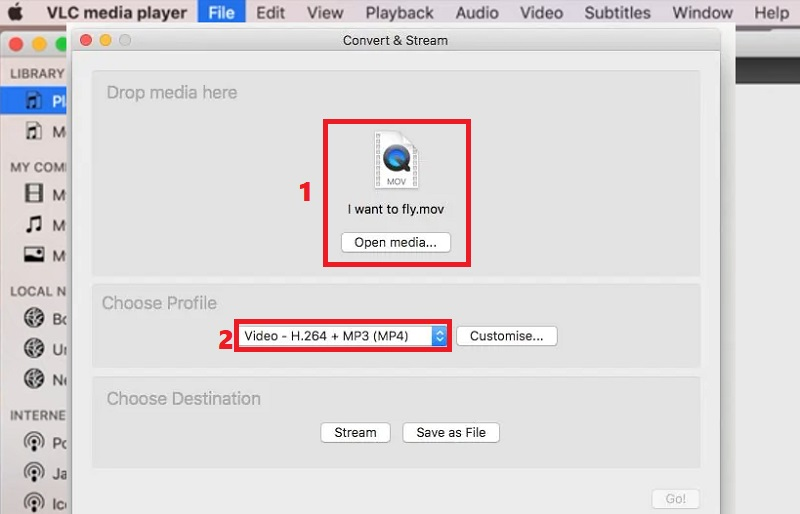Image resolution: width=800 pixels, height=514 pixels.
Task: Click the Customise... button
Action: pos(507,336)
